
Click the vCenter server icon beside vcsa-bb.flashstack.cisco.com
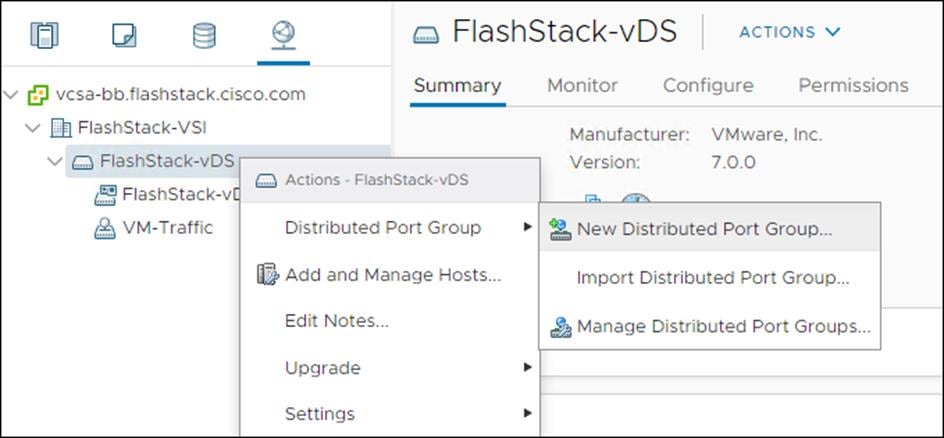38,95
